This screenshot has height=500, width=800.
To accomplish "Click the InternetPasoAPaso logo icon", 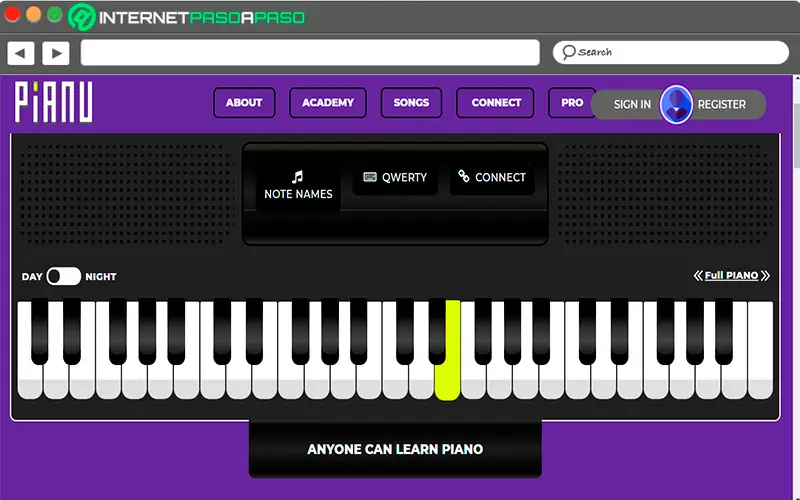I will (x=82, y=17).
